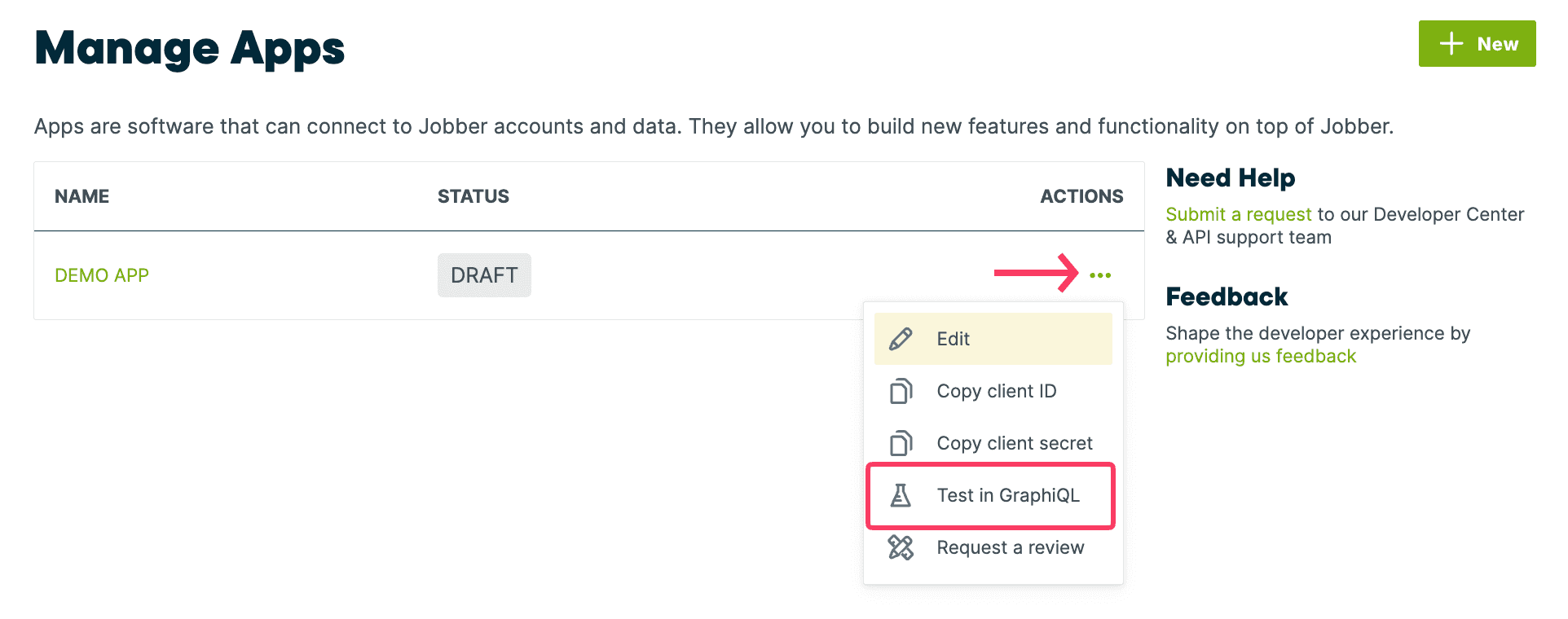
Task: Follow the Submit a request link
Action: pos(1239,214)
